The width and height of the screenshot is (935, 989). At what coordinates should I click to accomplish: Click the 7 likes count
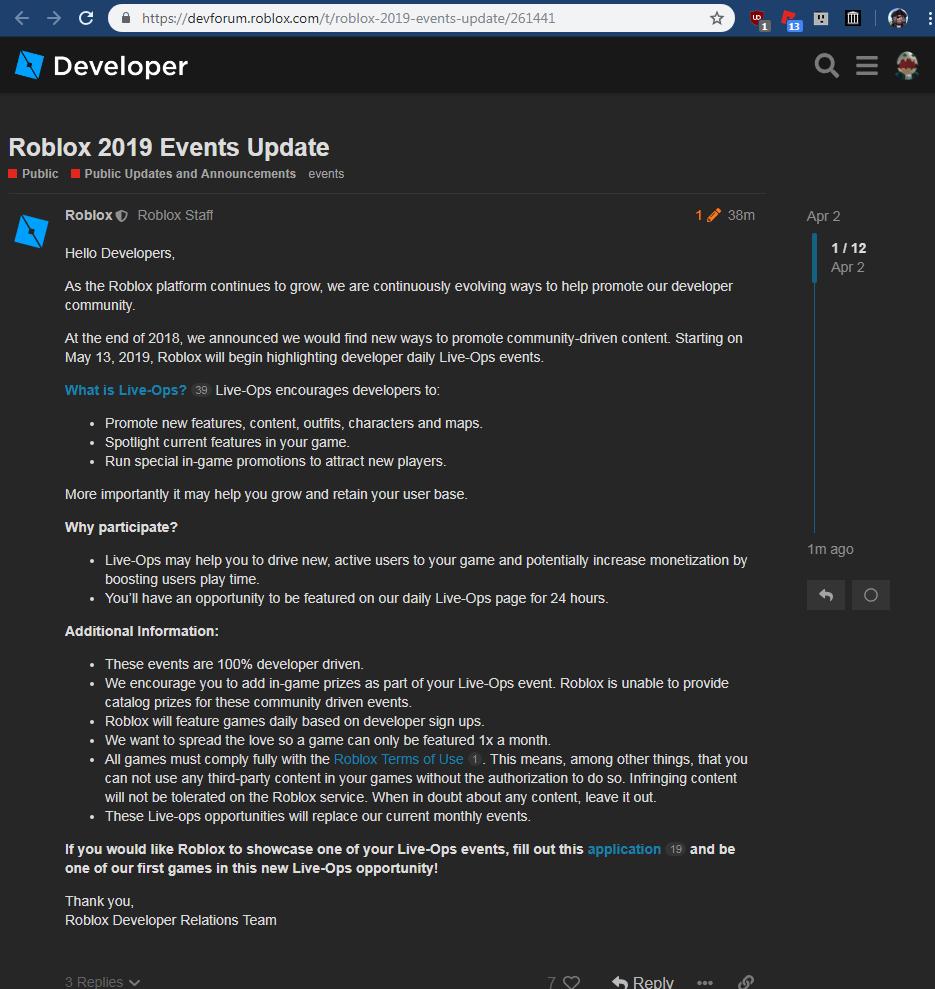point(551,982)
